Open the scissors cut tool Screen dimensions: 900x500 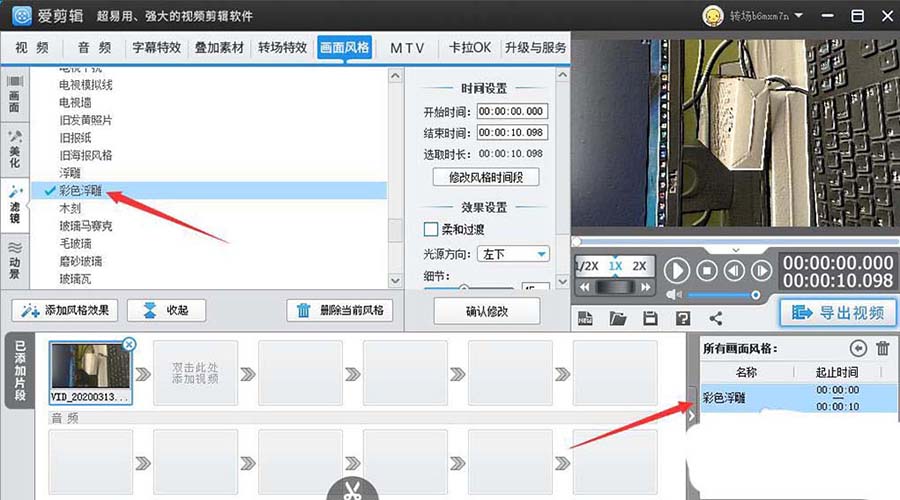[352, 490]
